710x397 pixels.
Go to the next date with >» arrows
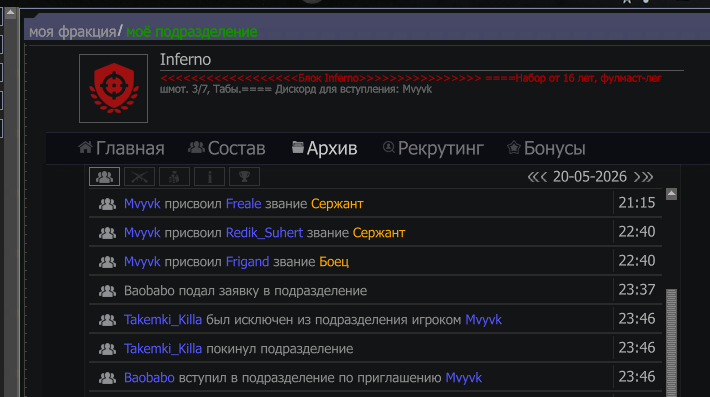point(643,177)
